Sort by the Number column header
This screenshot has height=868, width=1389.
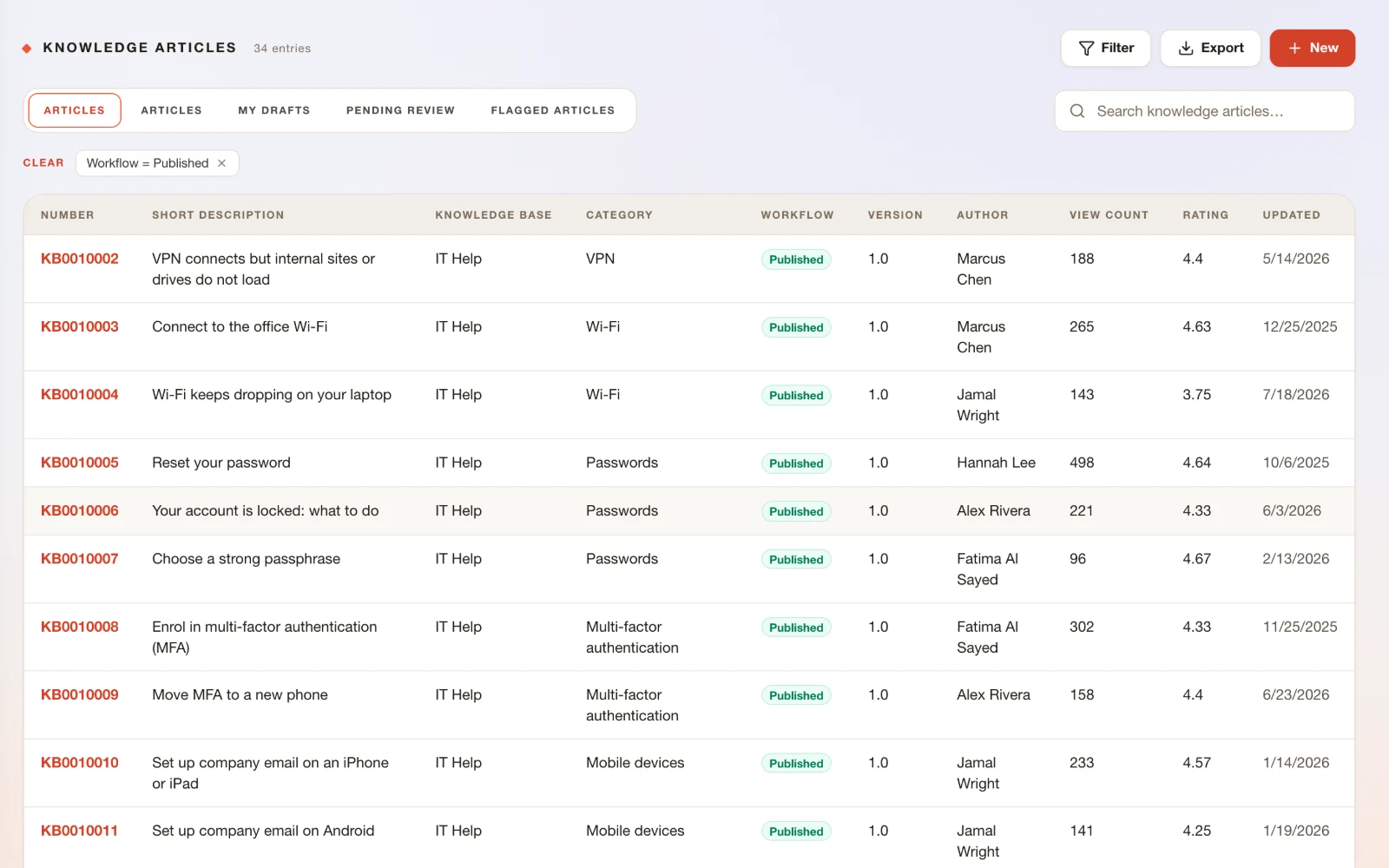click(x=68, y=215)
